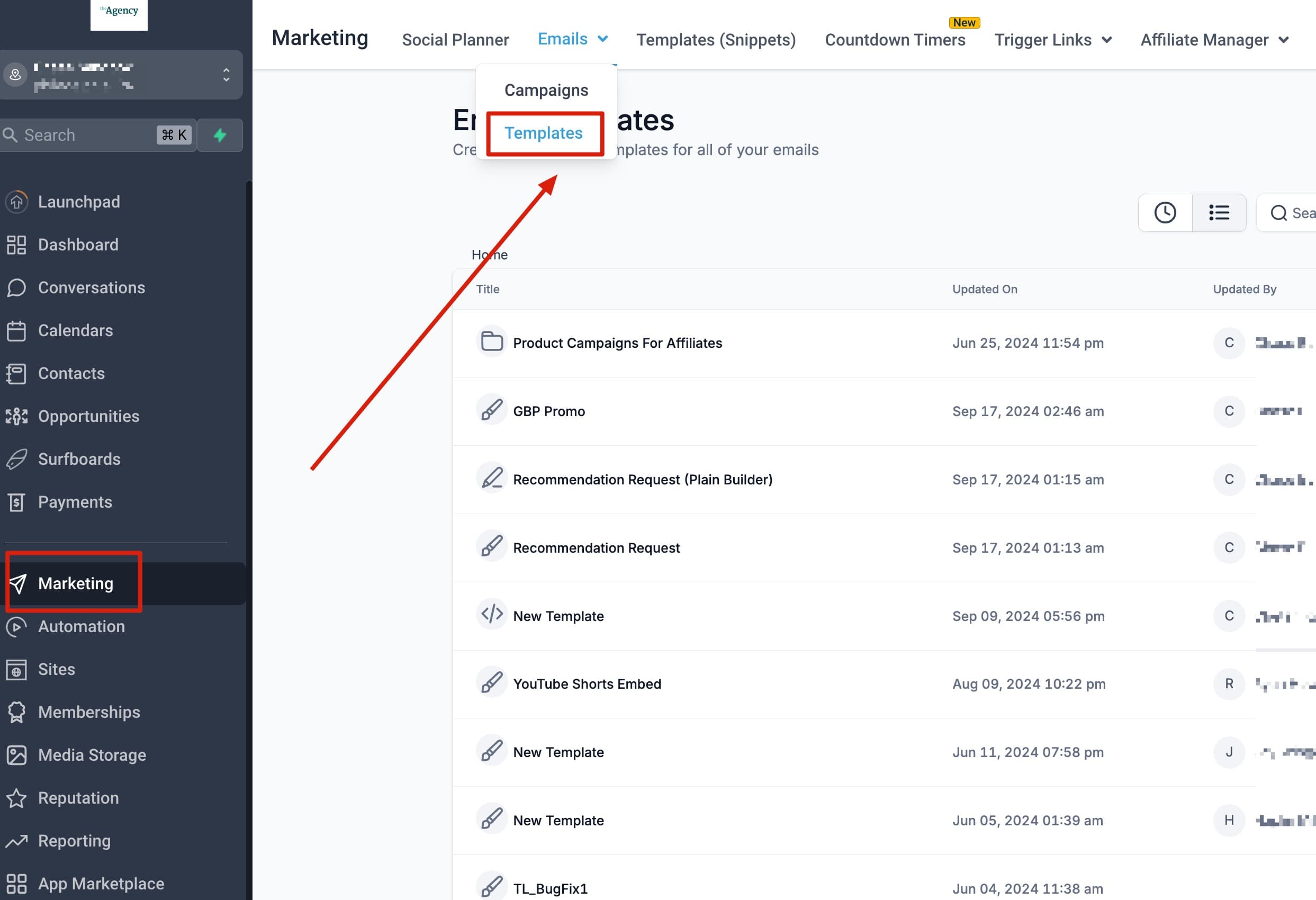Select Templates in the Emails menu

(x=543, y=133)
